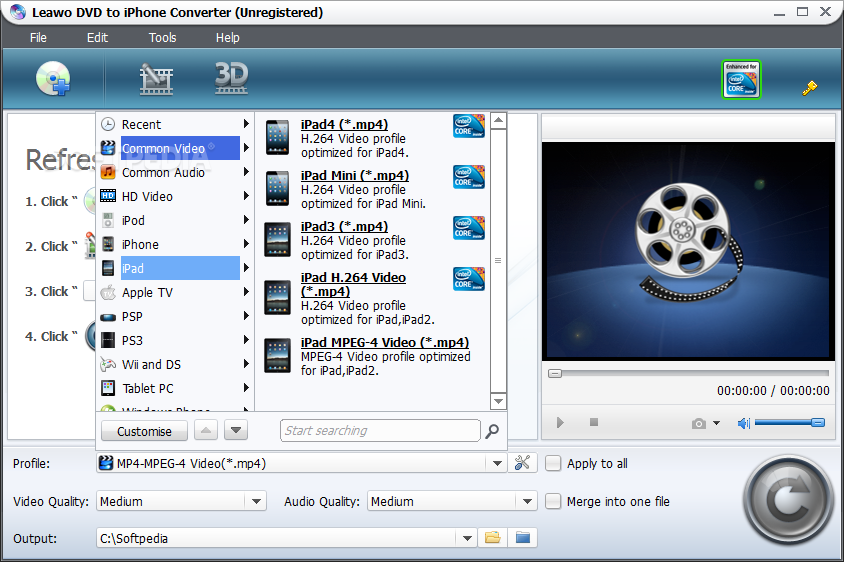Choose iPad MPEG-4 Video (*.mp4) profile
Viewport: 844px width, 562px height.
(385, 342)
